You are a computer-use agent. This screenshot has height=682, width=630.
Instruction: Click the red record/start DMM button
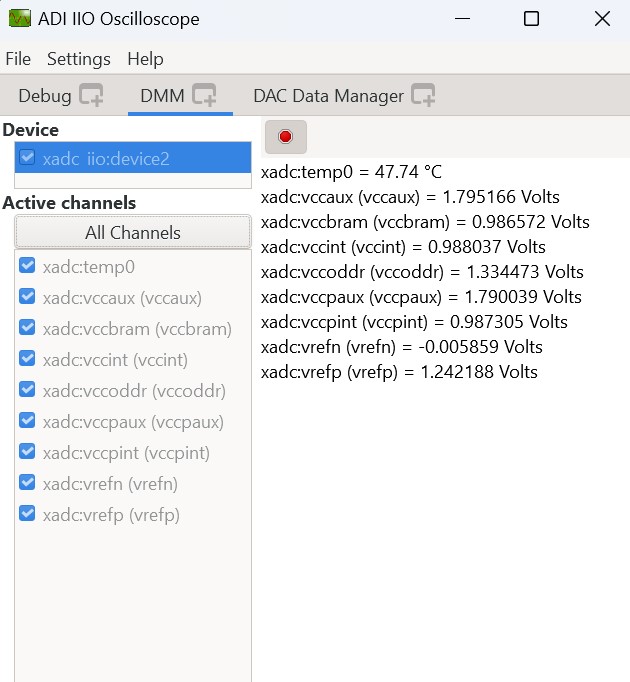[285, 137]
